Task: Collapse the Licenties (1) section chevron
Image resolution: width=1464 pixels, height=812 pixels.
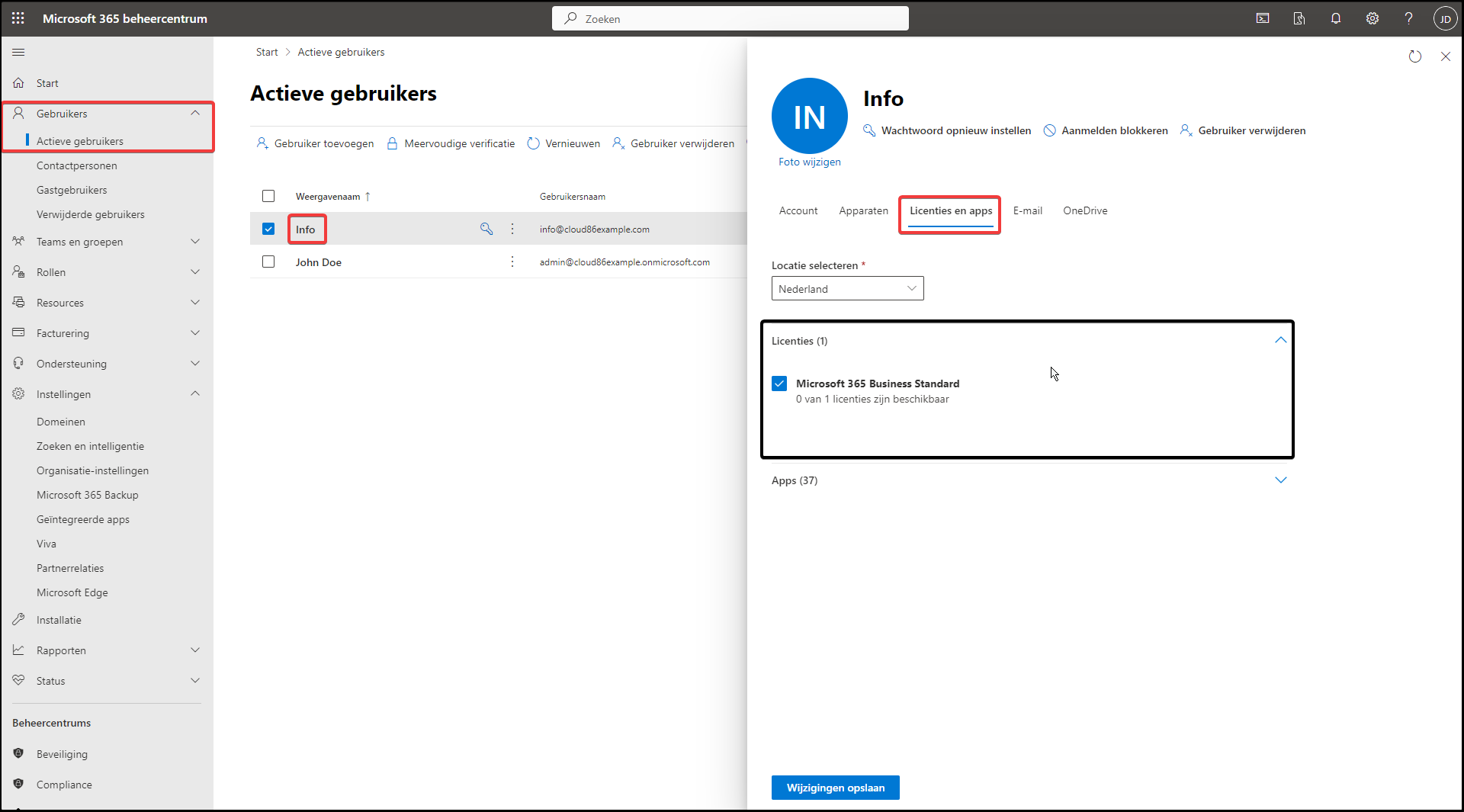Action: (x=1281, y=340)
